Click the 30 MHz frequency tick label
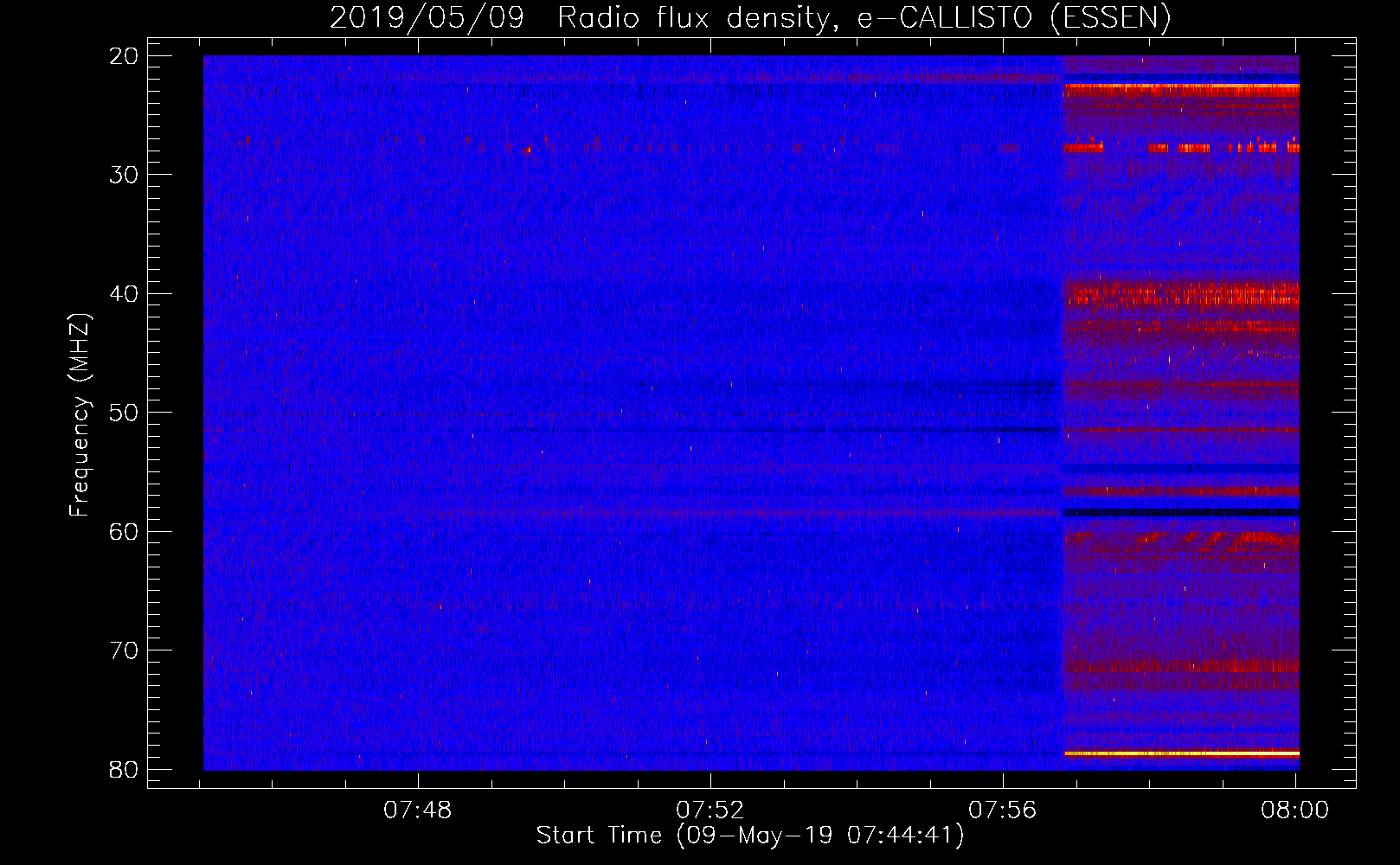The width and height of the screenshot is (1400, 865). pos(125,175)
